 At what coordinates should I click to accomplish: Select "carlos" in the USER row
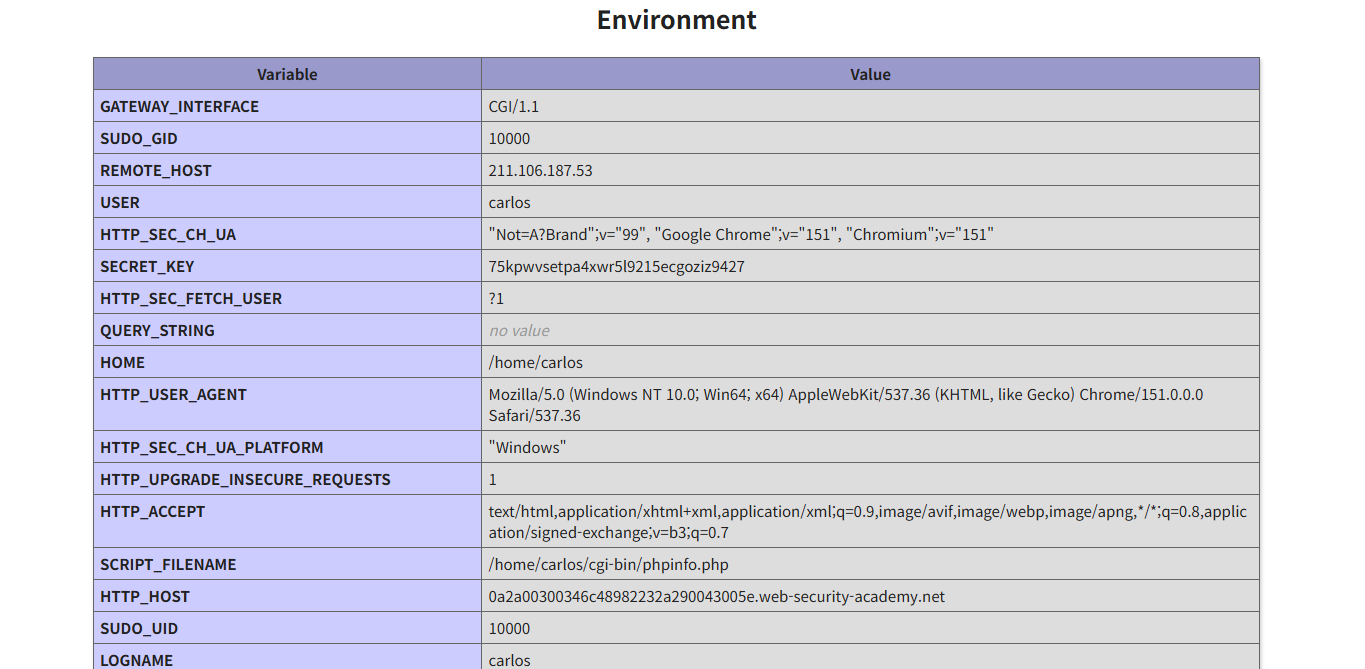point(510,202)
